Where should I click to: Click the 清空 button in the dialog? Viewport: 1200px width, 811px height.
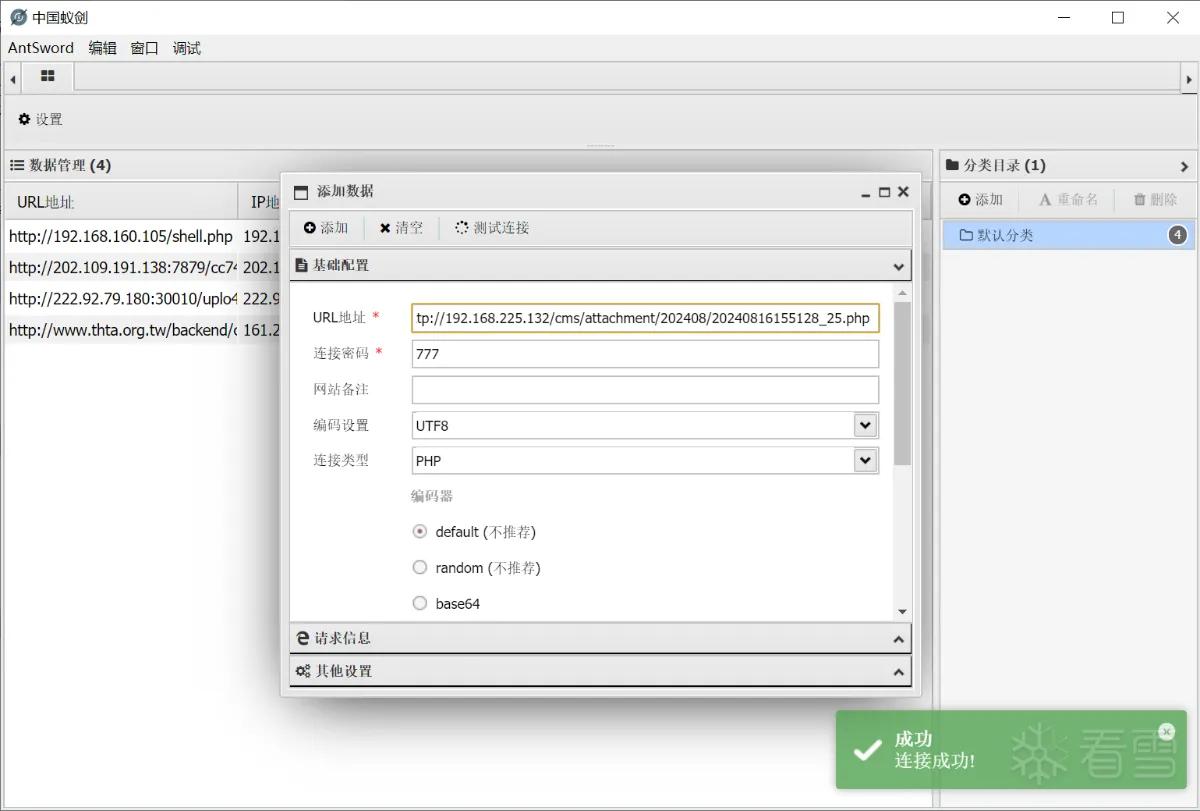[x=401, y=228]
